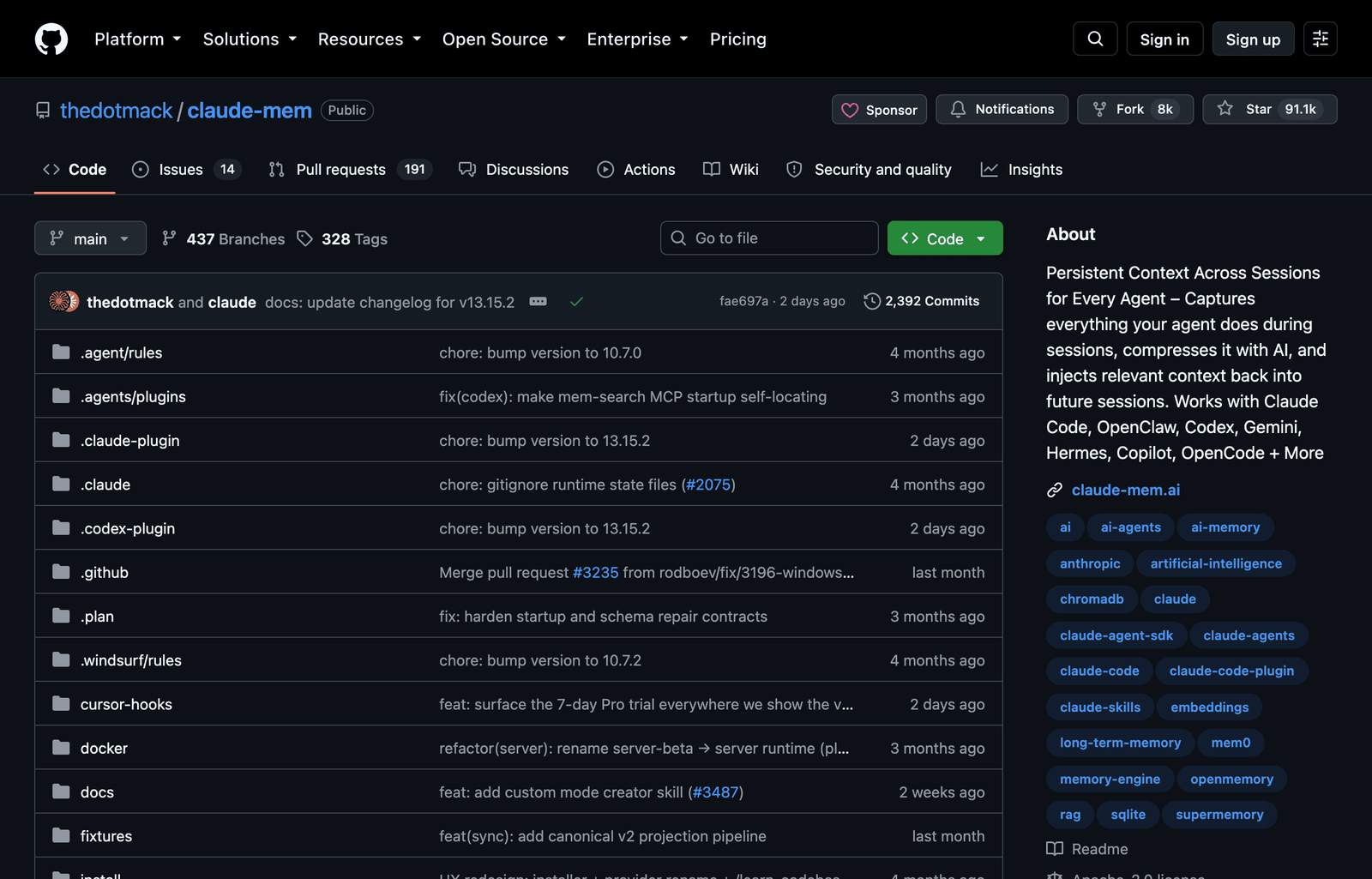Click the .agents/plugins folder icon
This screenshot has height=879, width=1372.
[x=61, y=396]
